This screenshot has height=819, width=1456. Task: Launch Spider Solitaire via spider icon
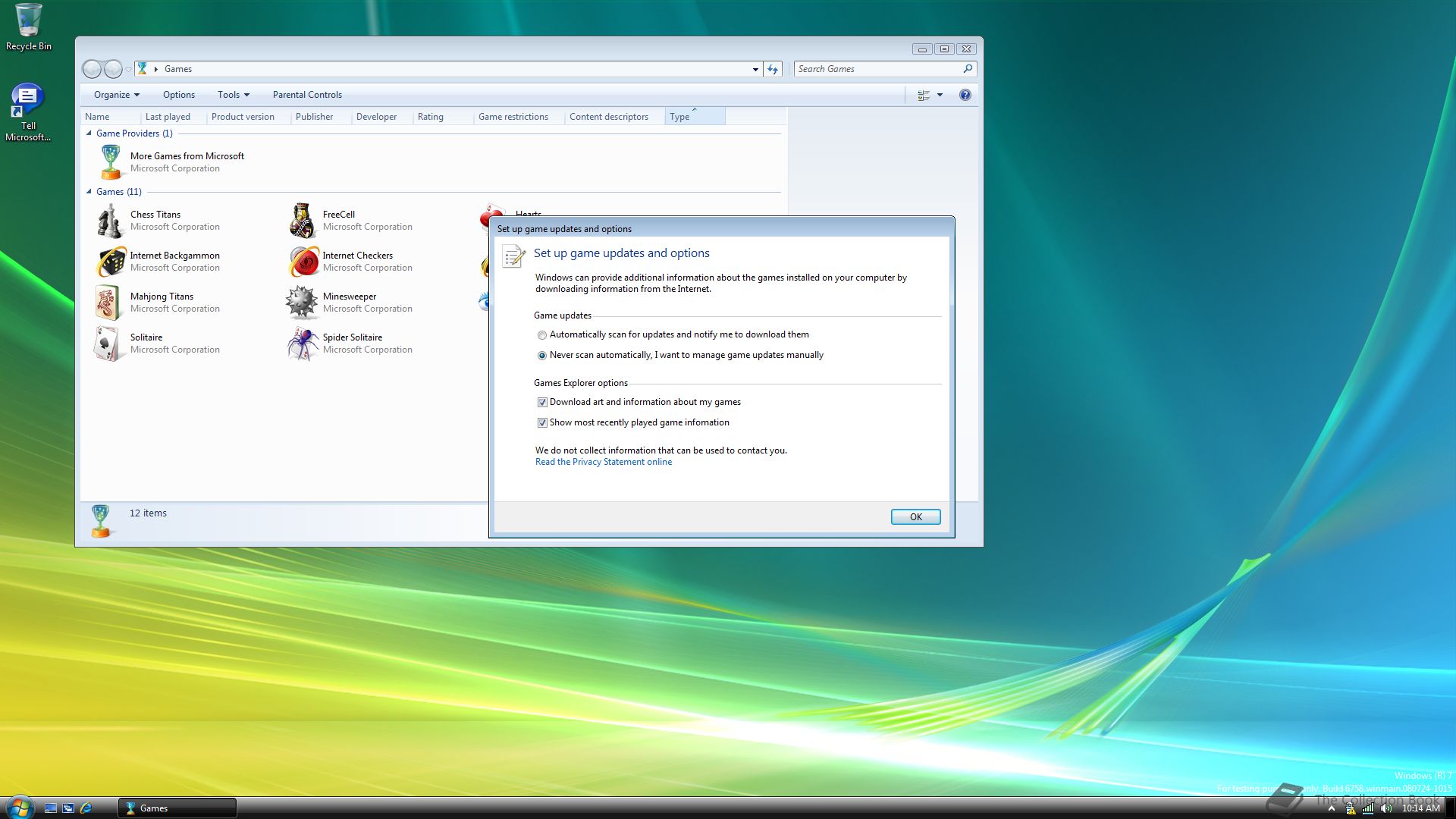[x=303, y=344]
